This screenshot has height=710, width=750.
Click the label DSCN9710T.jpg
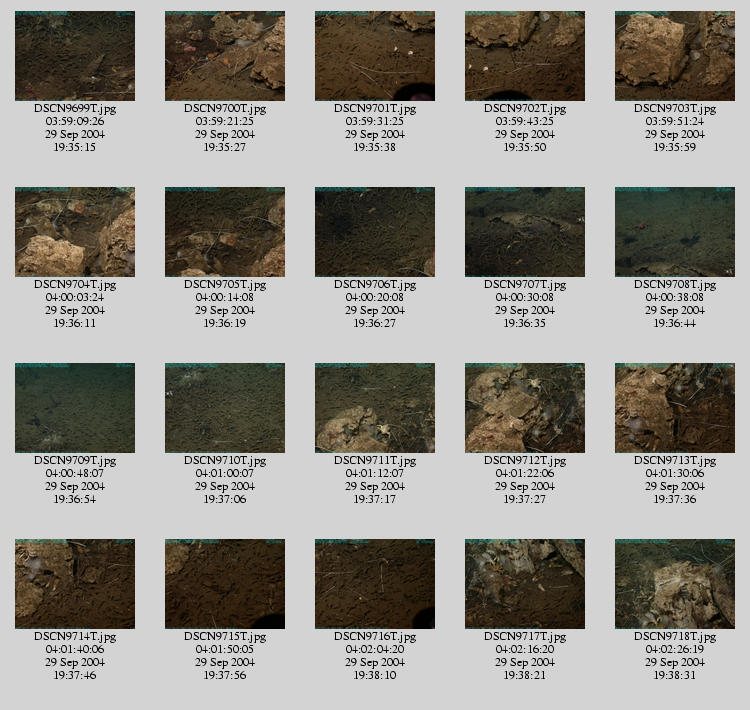pyautogui.click(x=225, y=461)
